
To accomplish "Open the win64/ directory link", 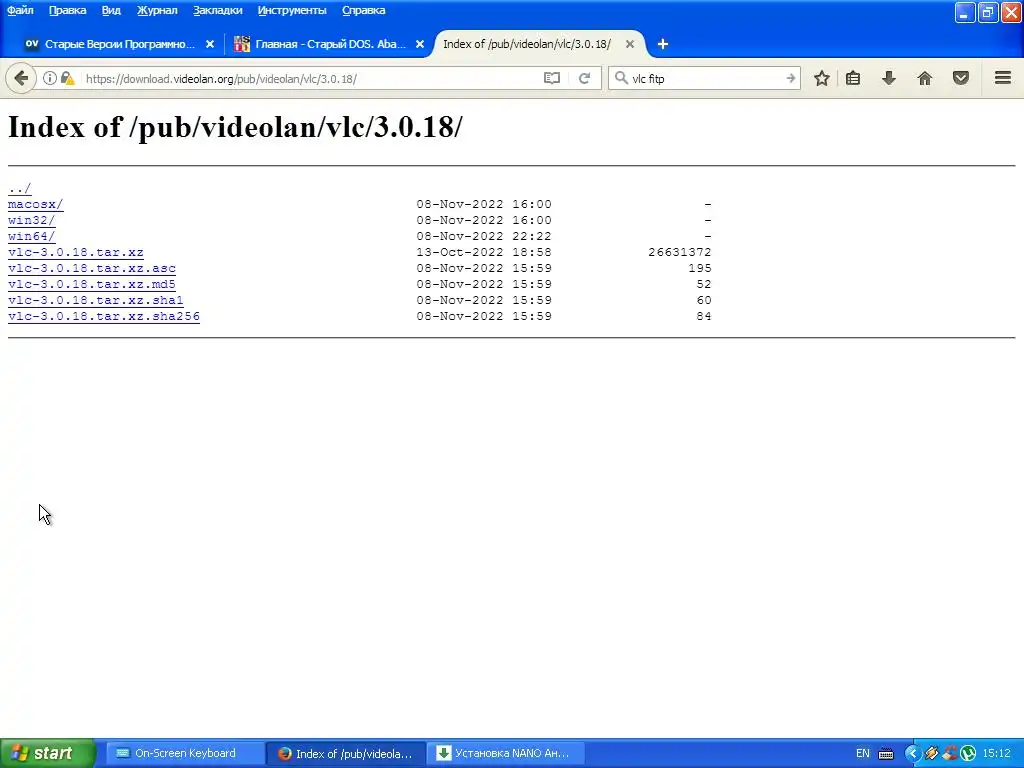I will (x=31, y=236).
